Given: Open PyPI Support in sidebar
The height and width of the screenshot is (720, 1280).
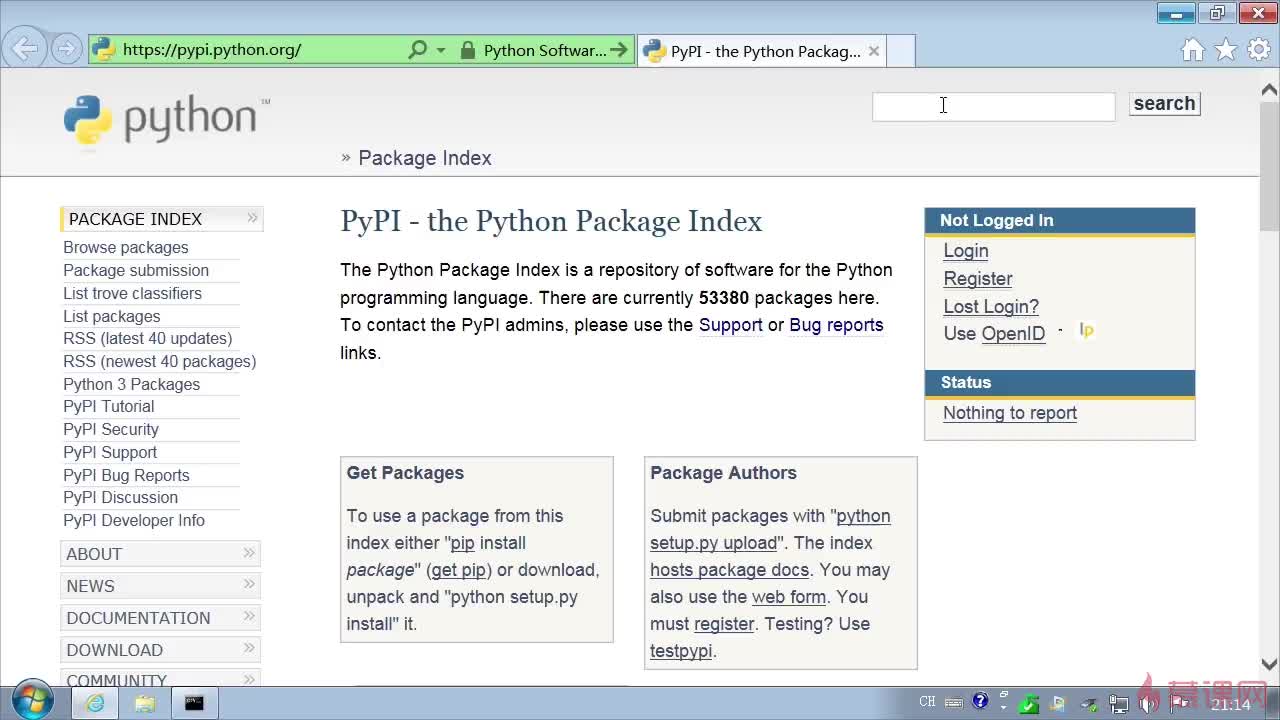Looking at the screenshot, I should pos(110,452).
